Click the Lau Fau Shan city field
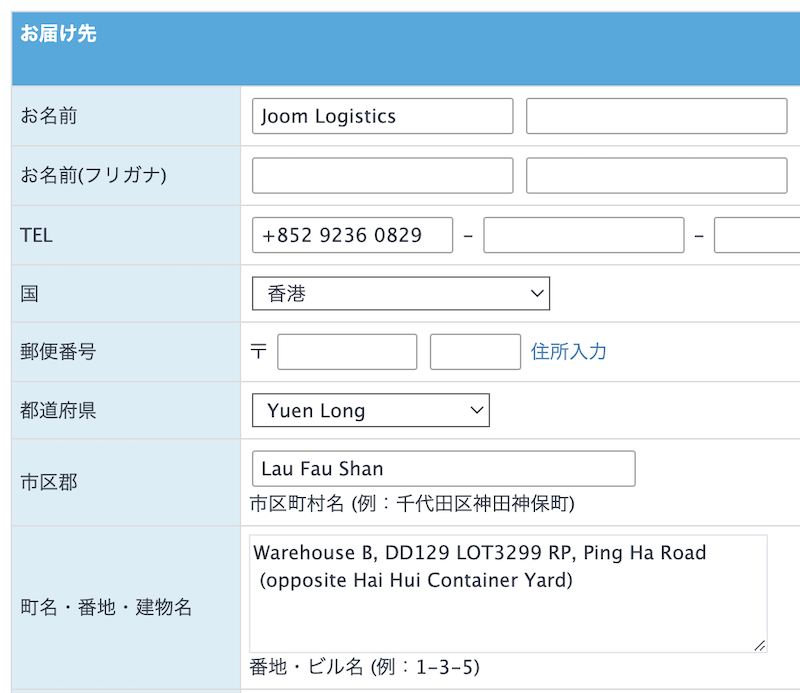 pyautogui.click(x=444, y=468)
